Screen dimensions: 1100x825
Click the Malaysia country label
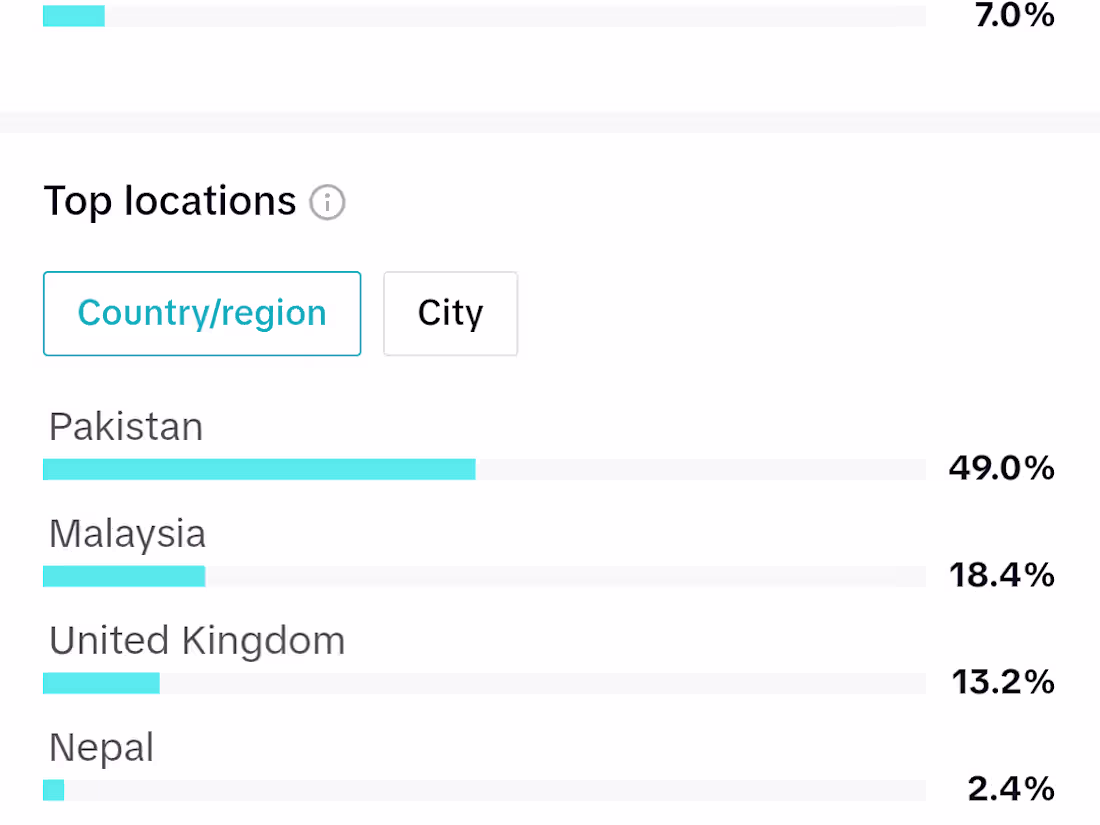point(127,534)
